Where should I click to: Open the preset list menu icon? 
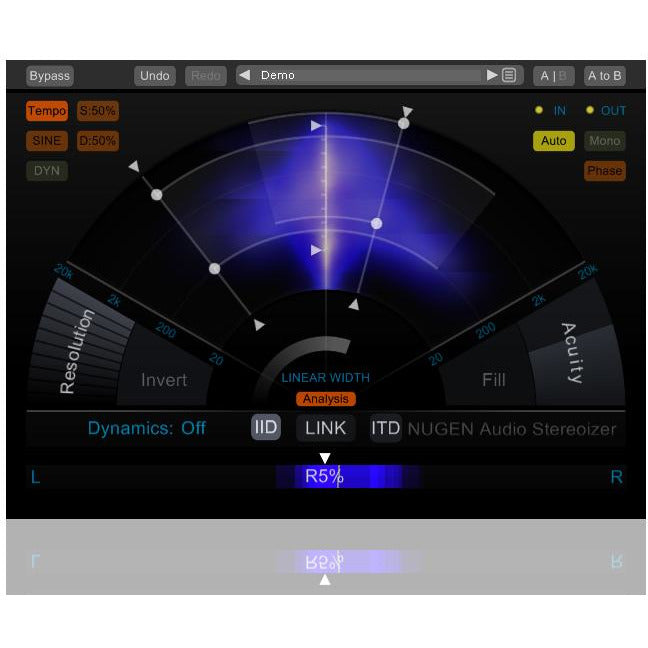pyautogui.click(x=509, y=75)
